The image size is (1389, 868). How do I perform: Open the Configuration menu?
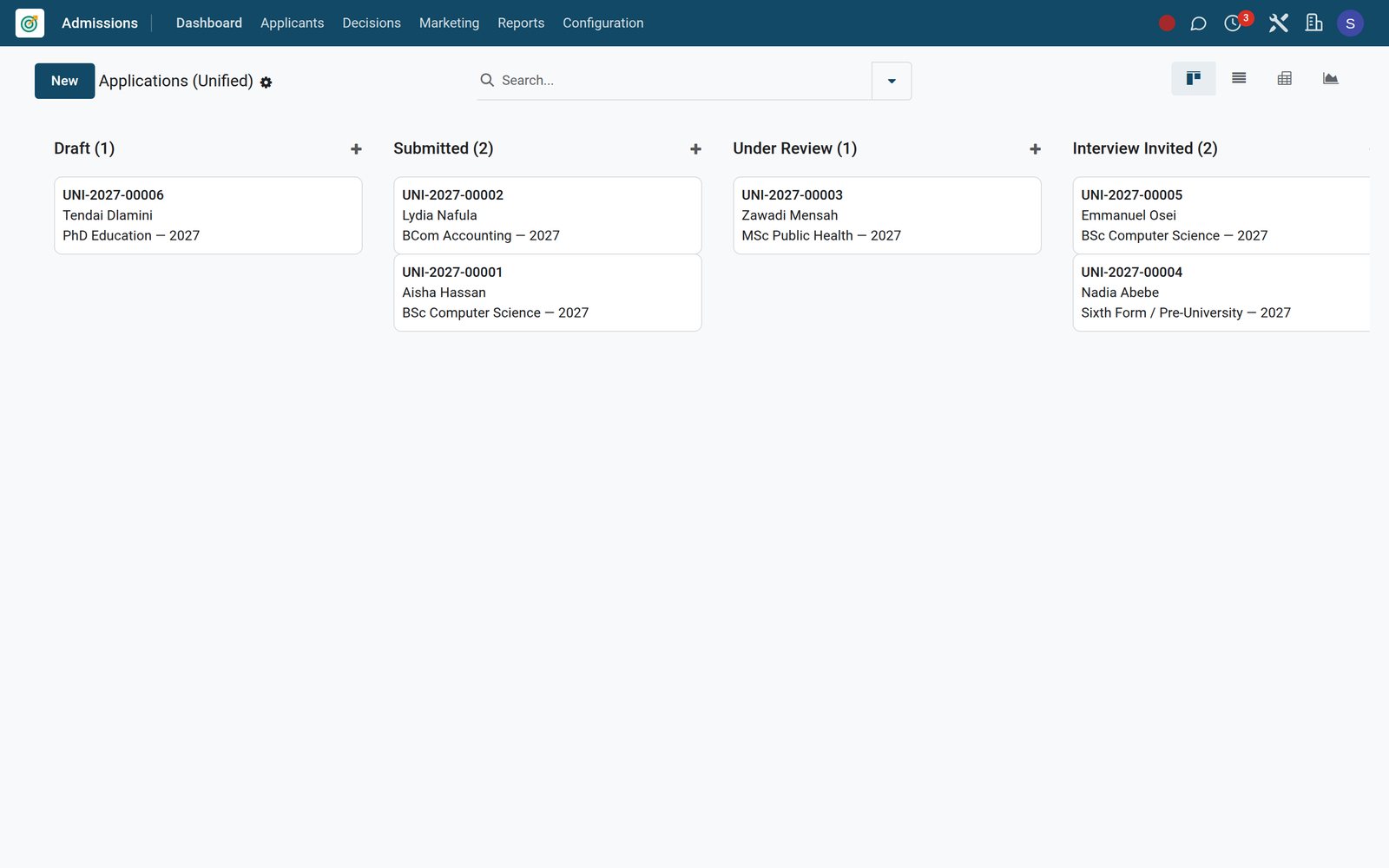[603, 23]
